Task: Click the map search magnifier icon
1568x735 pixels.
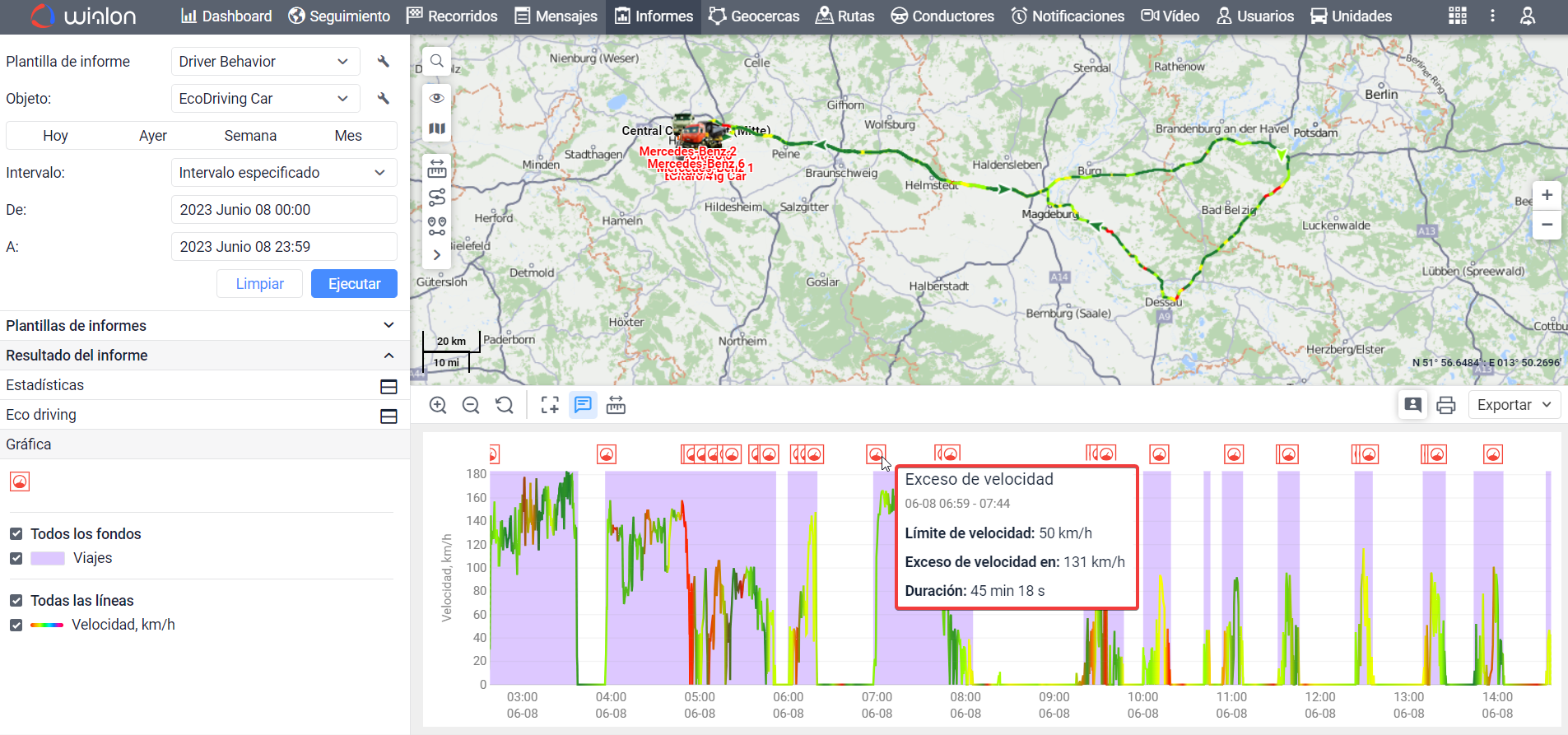Action: pos(437,61)
